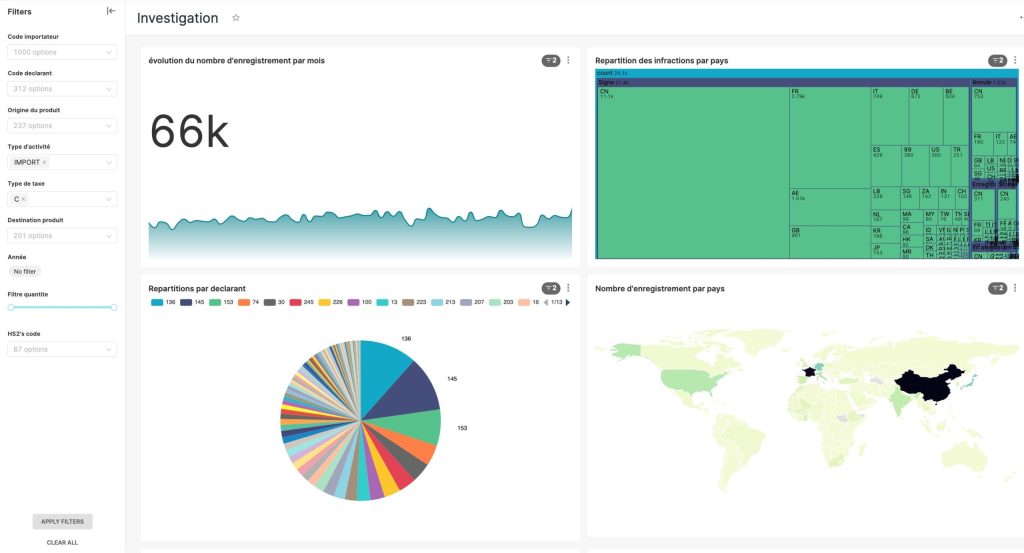Viewport: 1024px width, 553px height.
Task: Click the Repartitions par declarant chart title
Action: point(197,289)
